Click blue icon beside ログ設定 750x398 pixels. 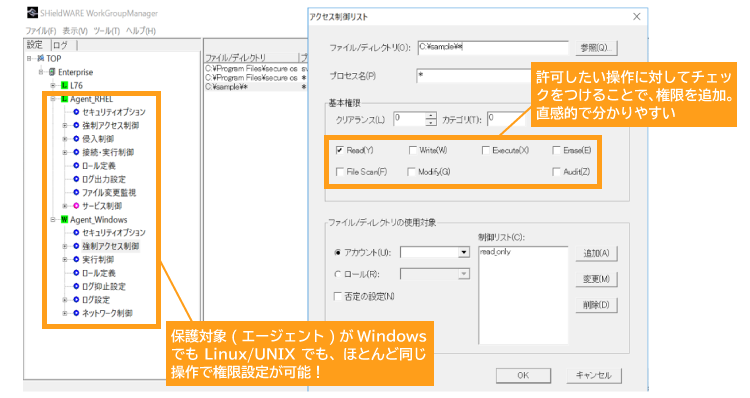click(x=76, y=299)
